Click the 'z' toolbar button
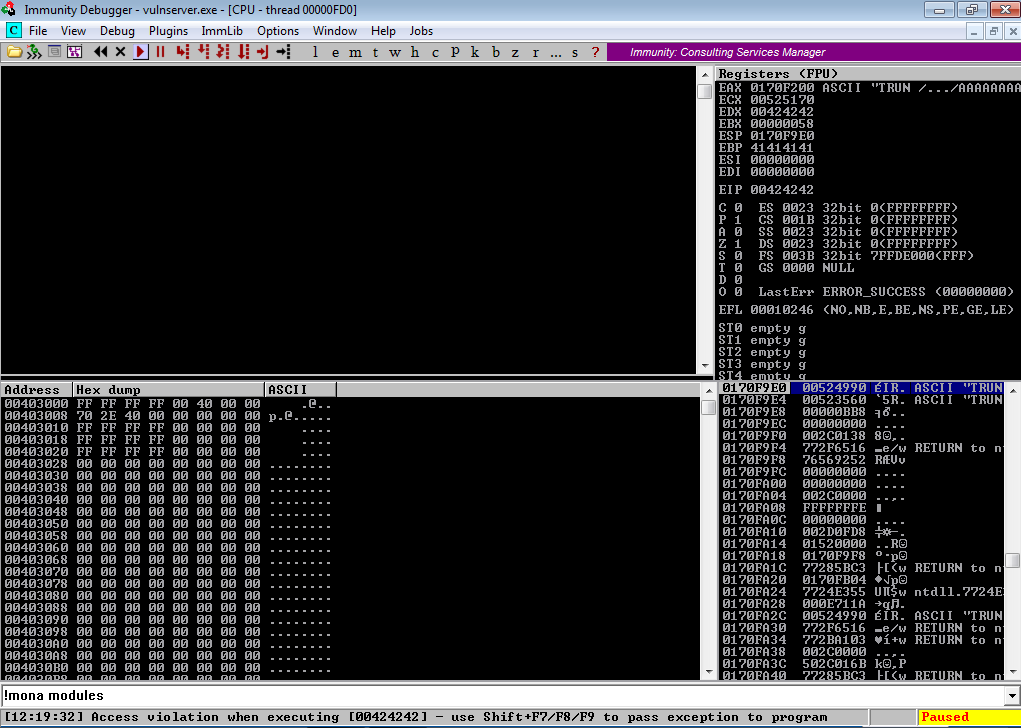 (x=515, y=52)
